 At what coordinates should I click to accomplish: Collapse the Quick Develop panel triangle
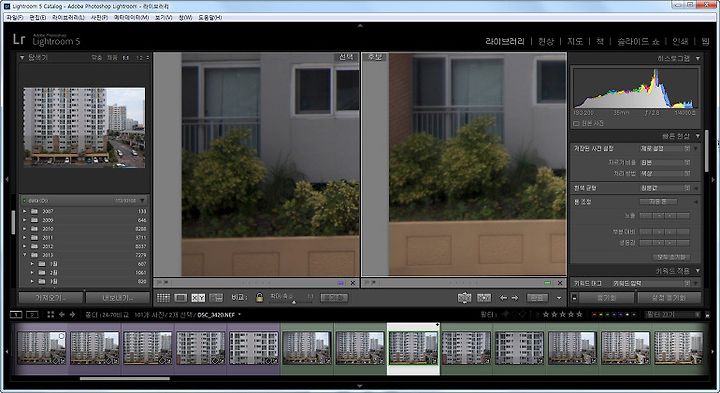[x=698, y=136]
